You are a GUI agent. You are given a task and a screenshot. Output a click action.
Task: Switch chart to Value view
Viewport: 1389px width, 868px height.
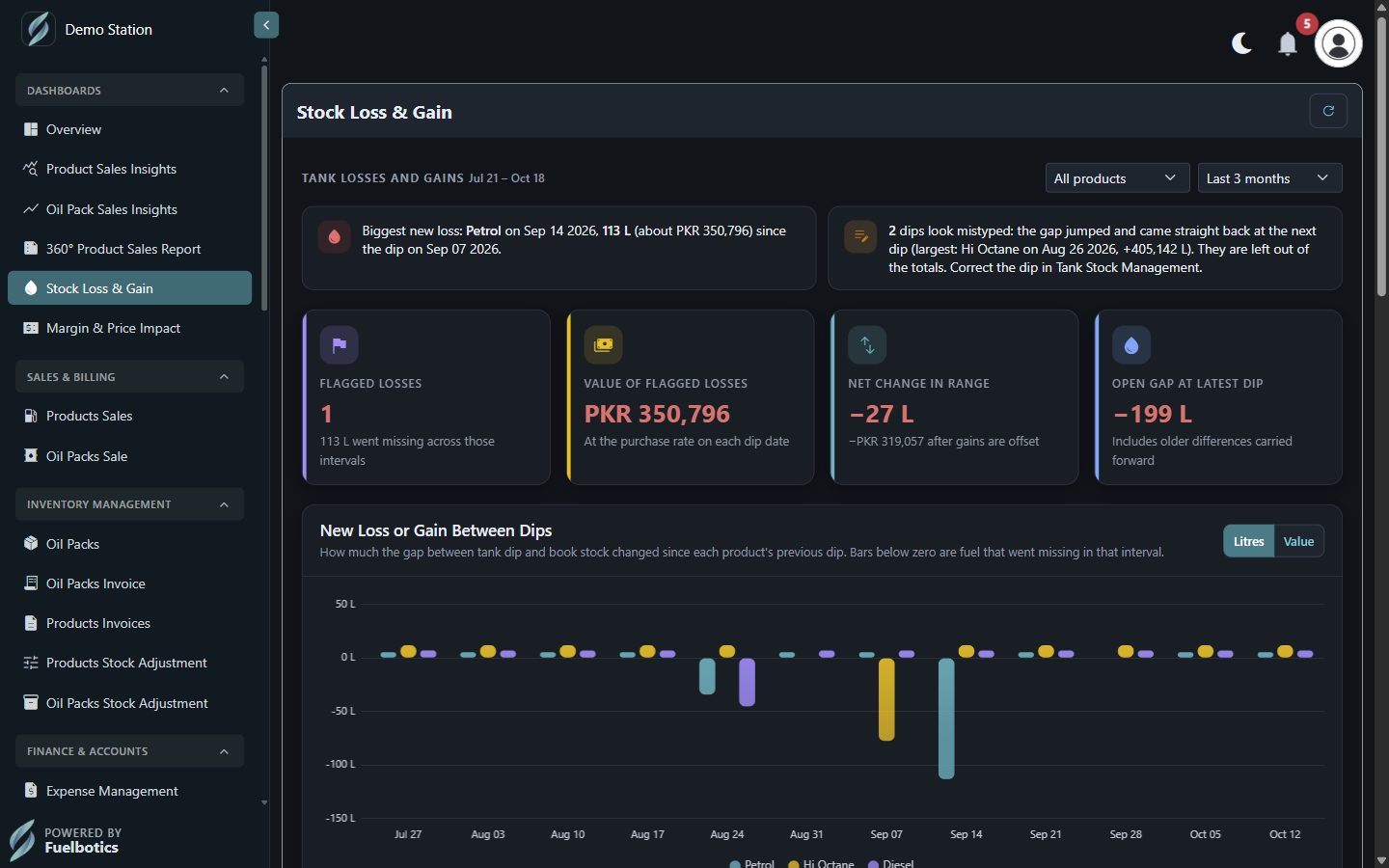(1298, 541)
